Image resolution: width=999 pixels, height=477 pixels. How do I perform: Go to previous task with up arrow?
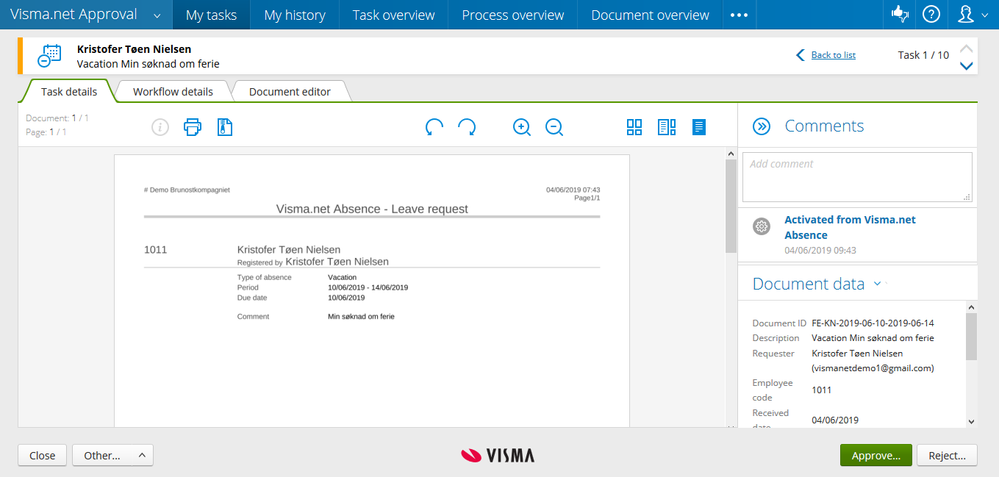967,48
